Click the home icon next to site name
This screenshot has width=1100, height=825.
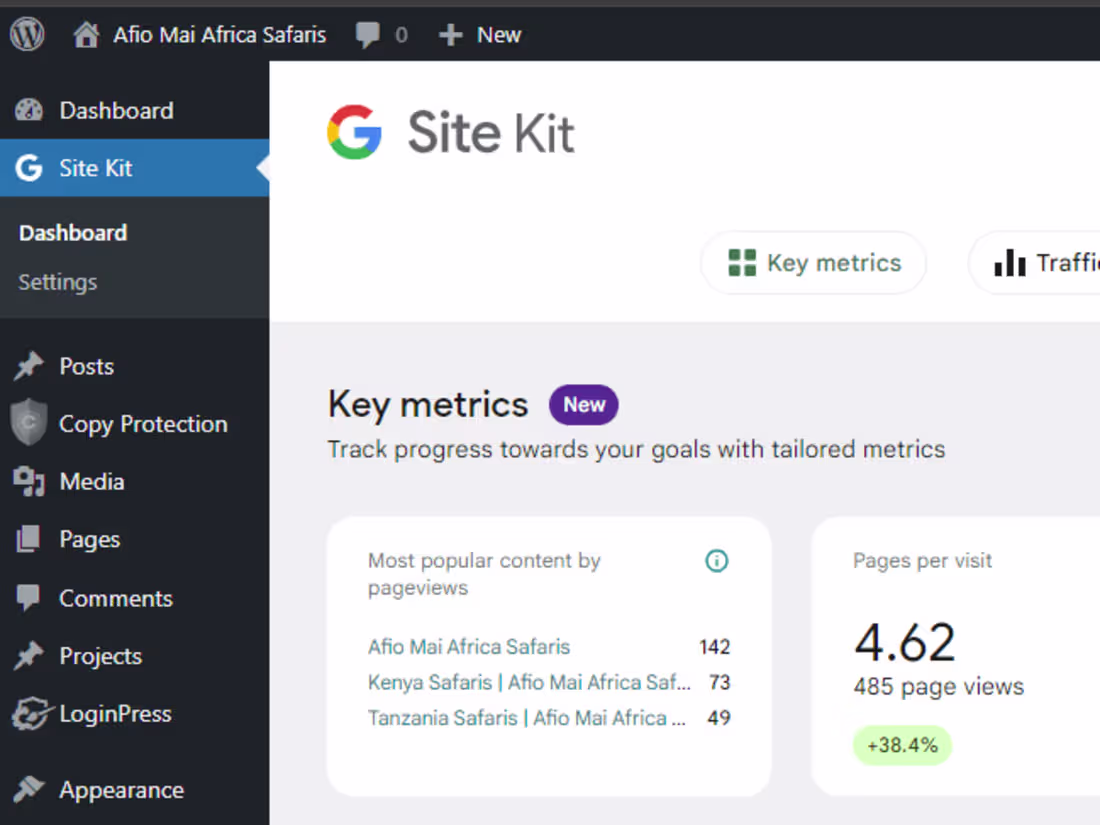click(x=87, y=33)
